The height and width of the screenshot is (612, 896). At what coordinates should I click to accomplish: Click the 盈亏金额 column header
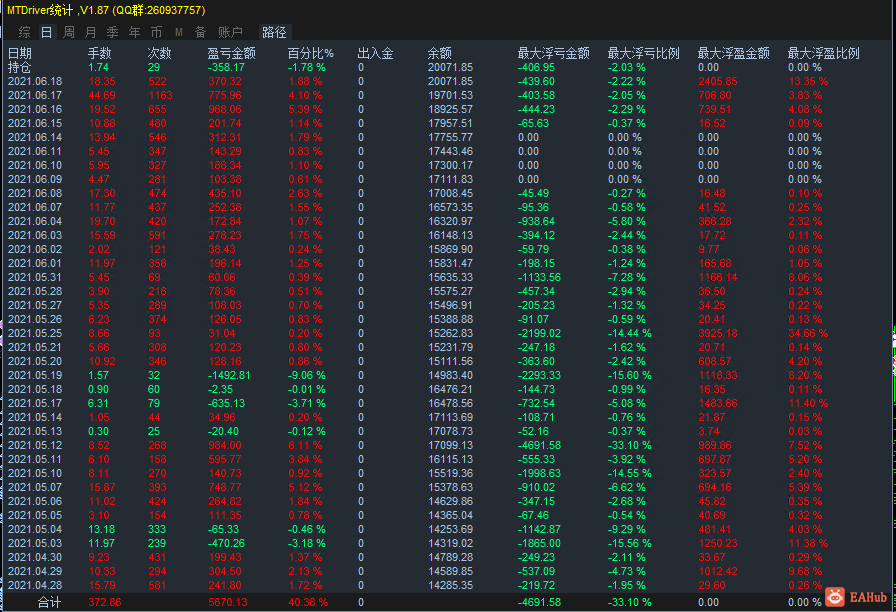(x=231, y=54)
